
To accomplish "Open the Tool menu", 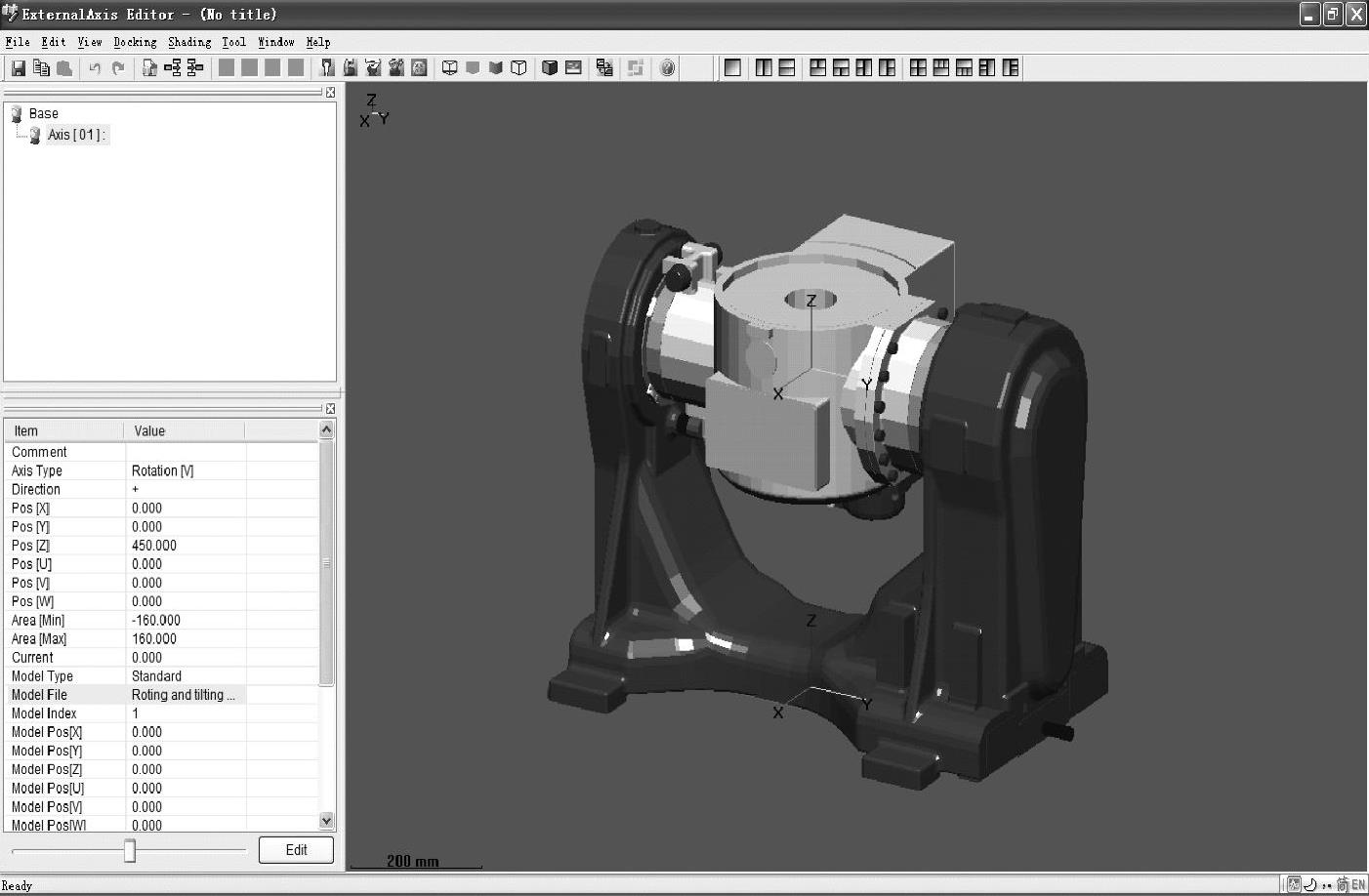I will [x=233, y=42].
